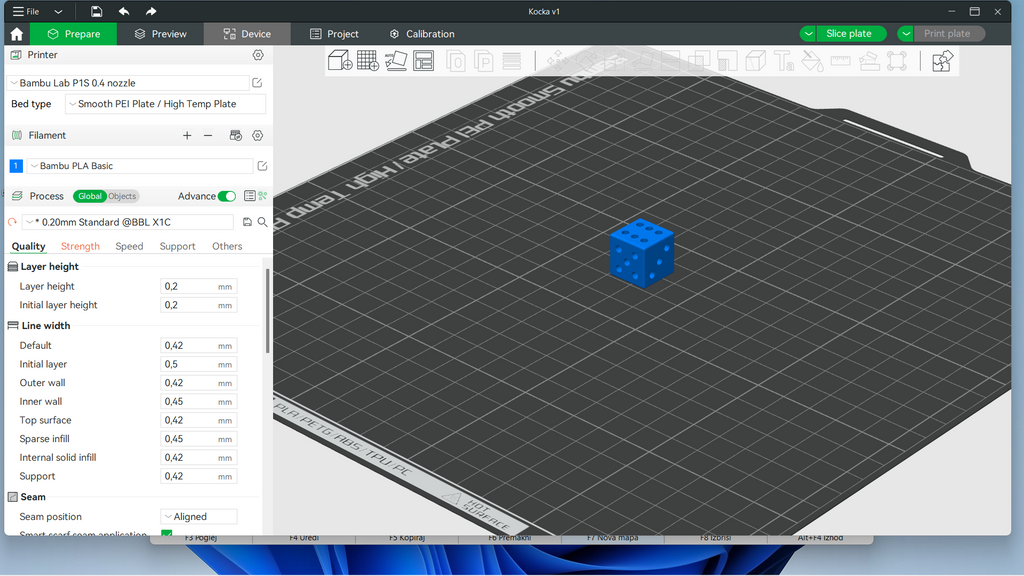
Task: Open the Strength settings tab
Action: (x=80, y=246)
